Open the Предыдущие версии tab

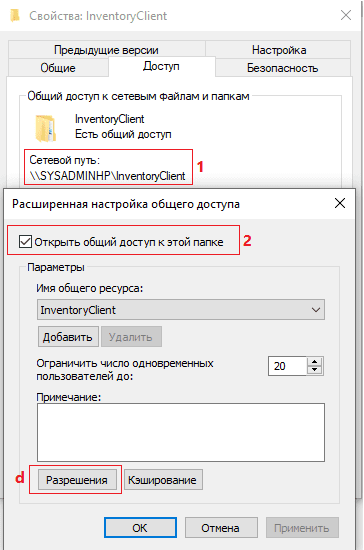106,50
